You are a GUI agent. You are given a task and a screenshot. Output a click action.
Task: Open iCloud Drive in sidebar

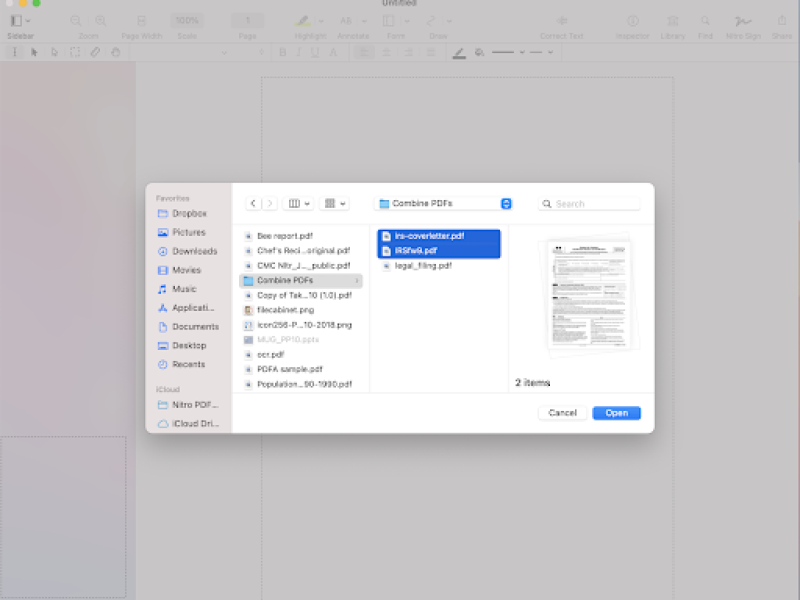point(194,423)
